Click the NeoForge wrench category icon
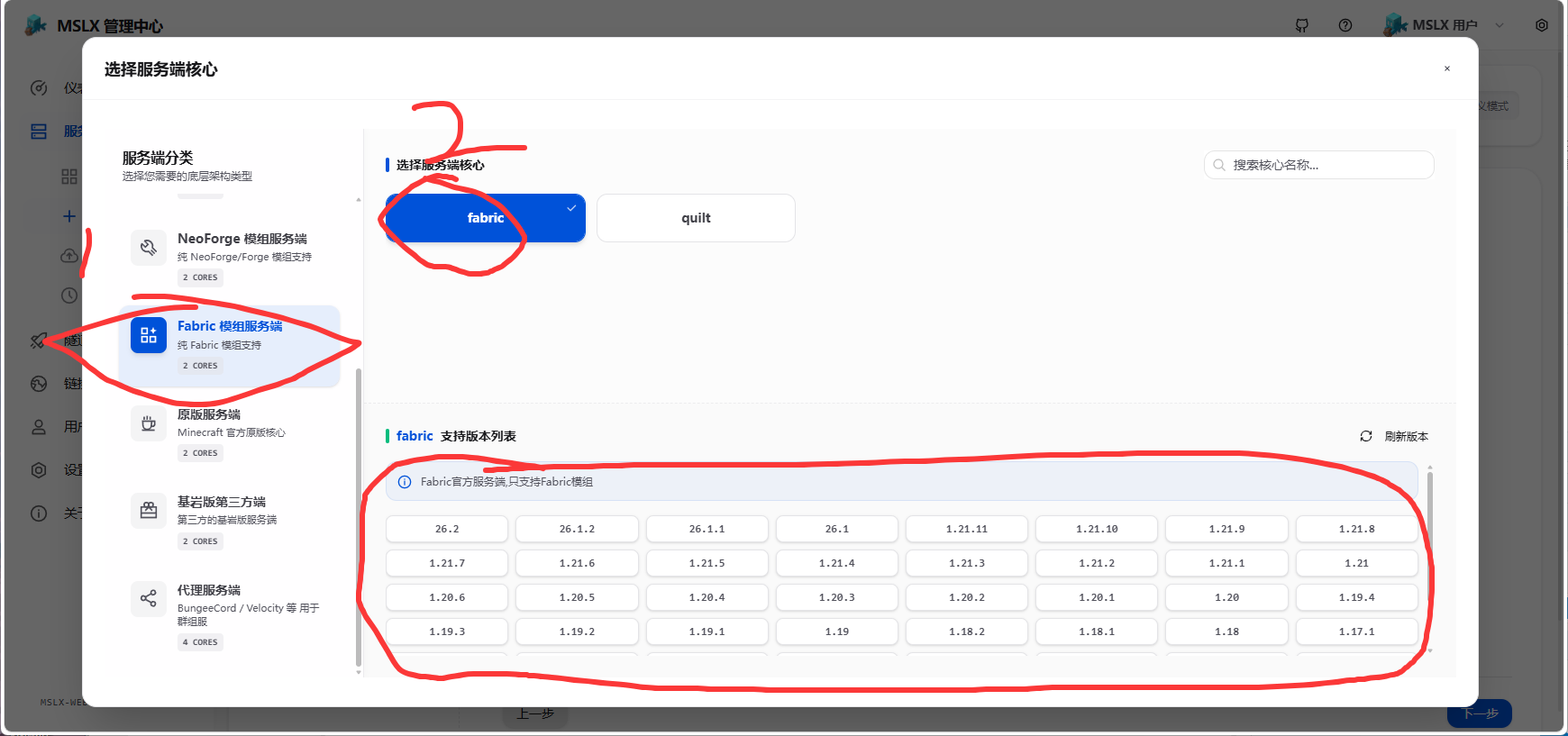Image resolution: width=1568 pixels, height=736 pixels. (x=149, y=248)
